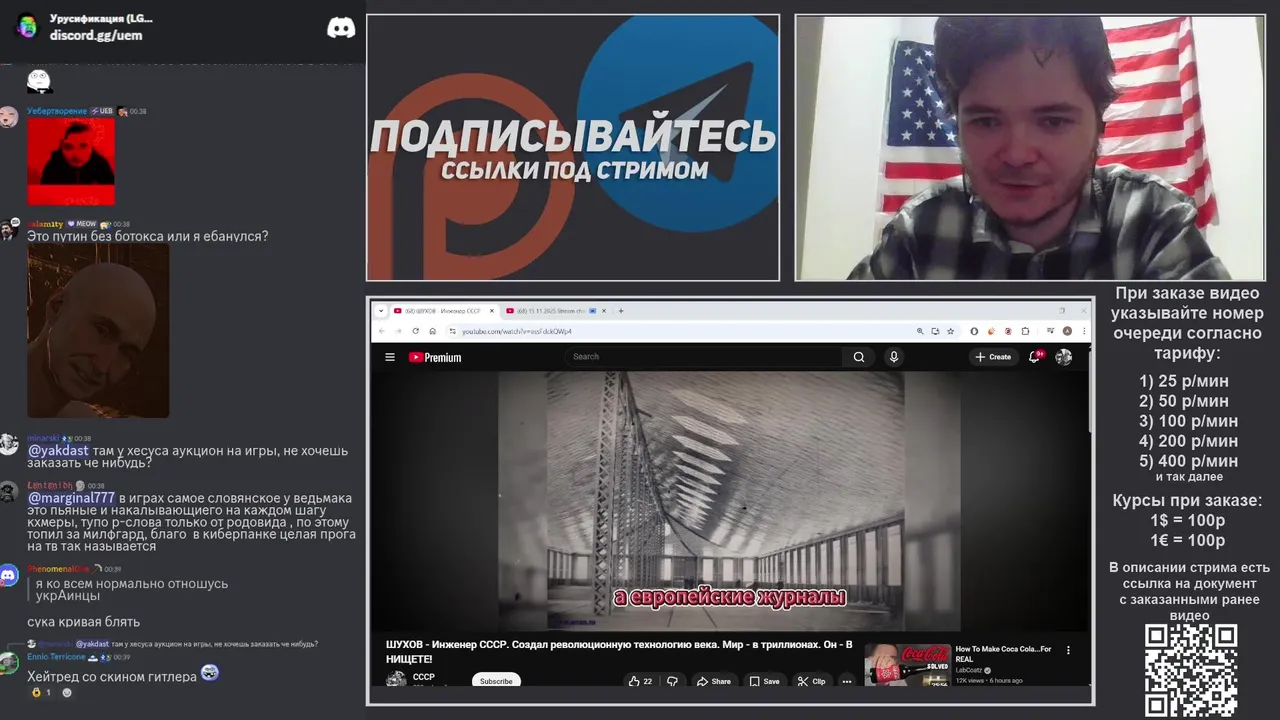The image size is (1280, 720).
Task: Open YouTube notifications bell
Action: (1035, 357)
